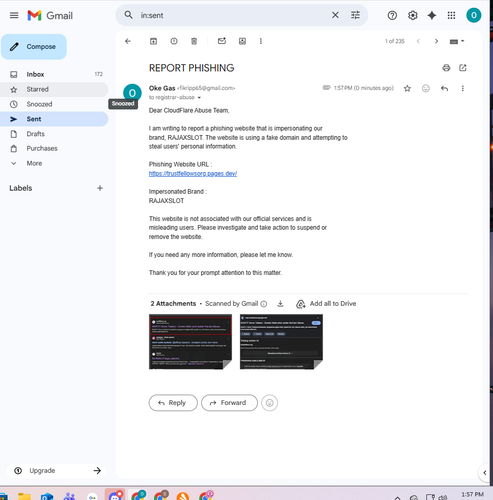This screenshot has width=493, height=500.
Task: Click the taskbar clock showing 1:57 PM
Action: [472, 495]
